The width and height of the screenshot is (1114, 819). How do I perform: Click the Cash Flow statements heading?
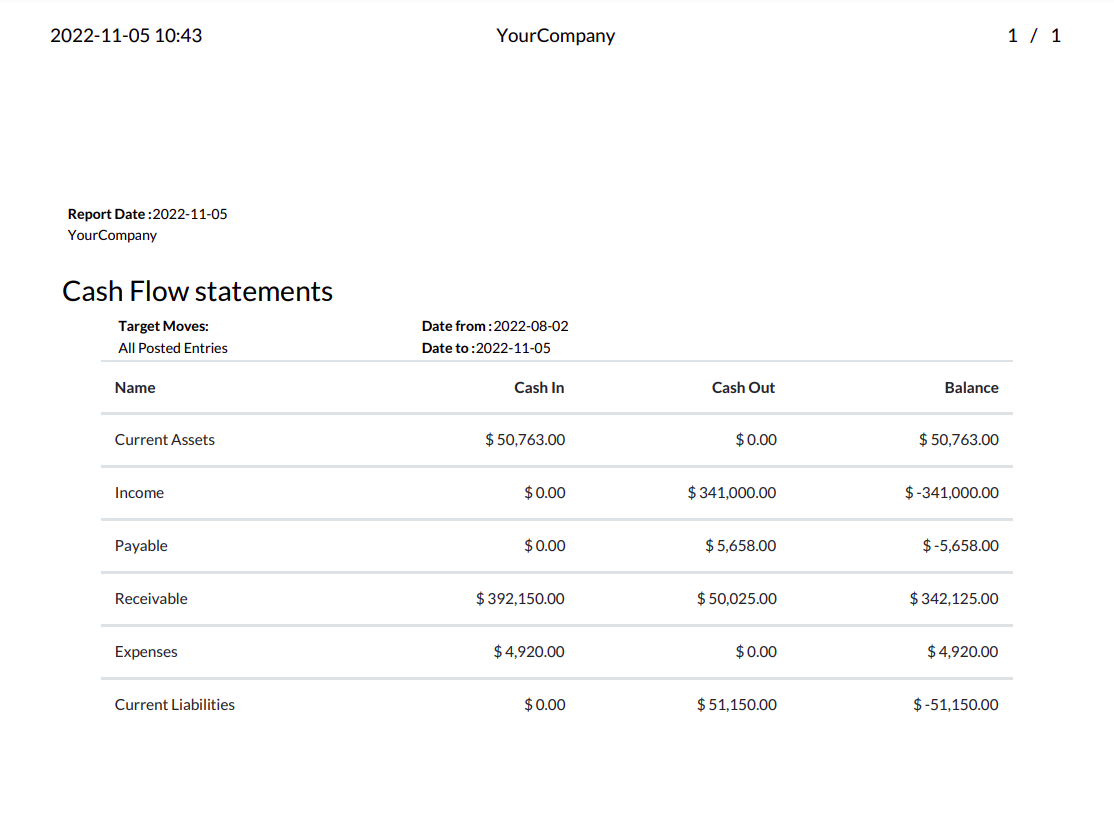click(198, 291)
